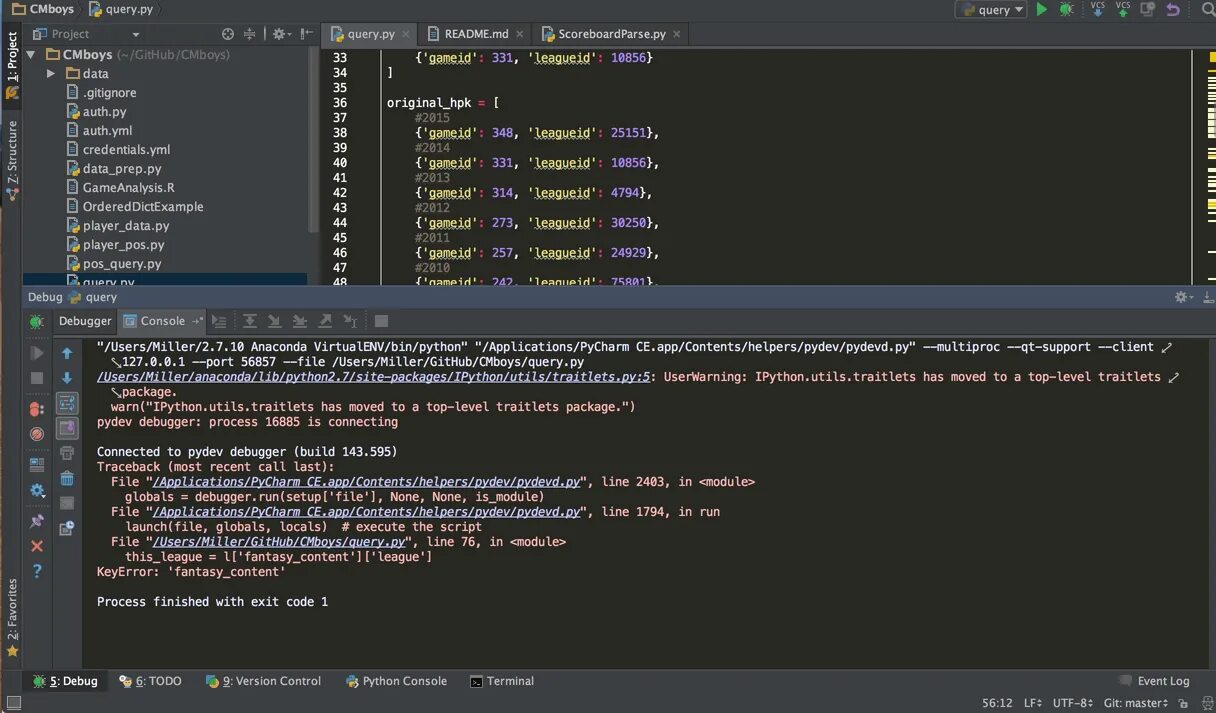The width and height of the screenshot is (1216, 713).
Task: Move down the stack trace with the blue down arrow
Action: (67, 378)
